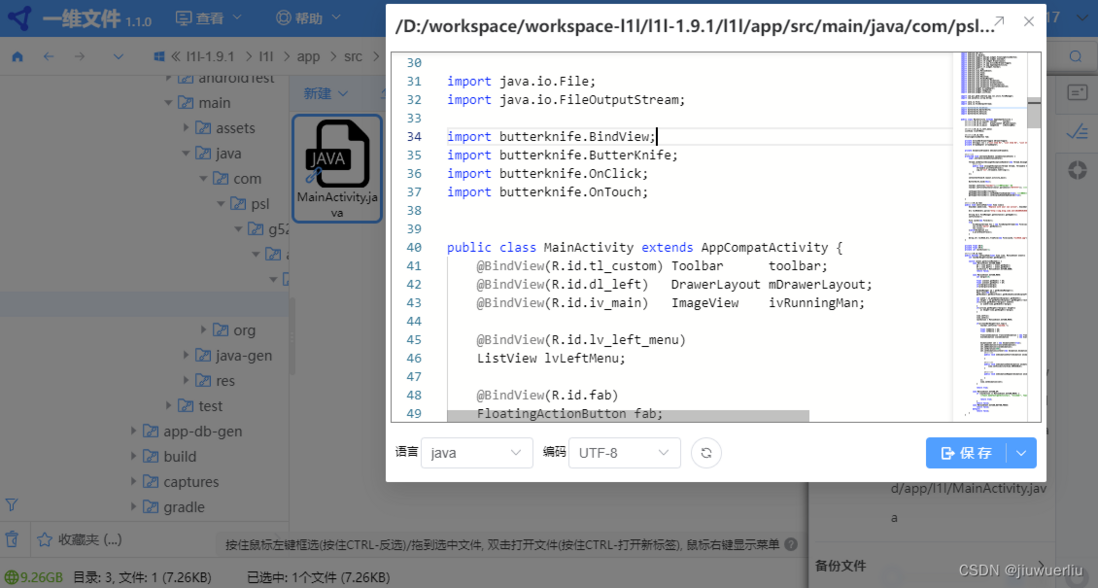The height and width of the screenshot is (588, 1098).
Task: Open navigation history dropdown chevron
Action: point(118,57)
